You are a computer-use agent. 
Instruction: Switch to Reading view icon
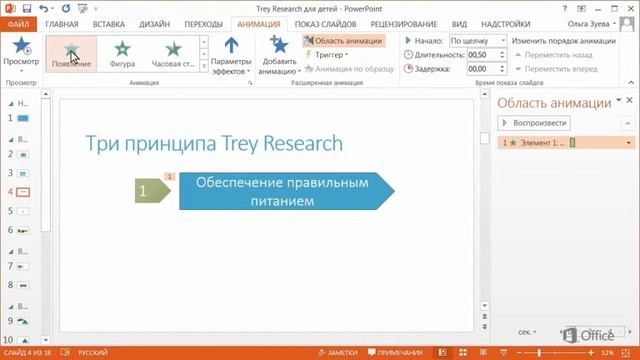pyautogui.click(x=483, y=353)
